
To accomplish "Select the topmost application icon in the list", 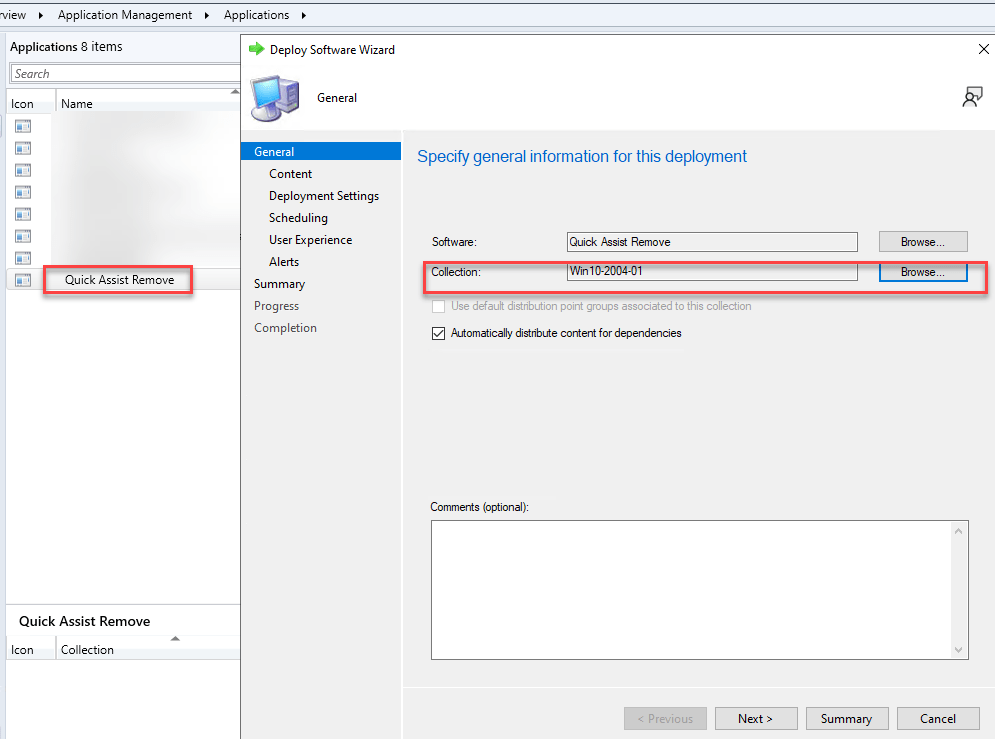I will [x=24, y=126].
